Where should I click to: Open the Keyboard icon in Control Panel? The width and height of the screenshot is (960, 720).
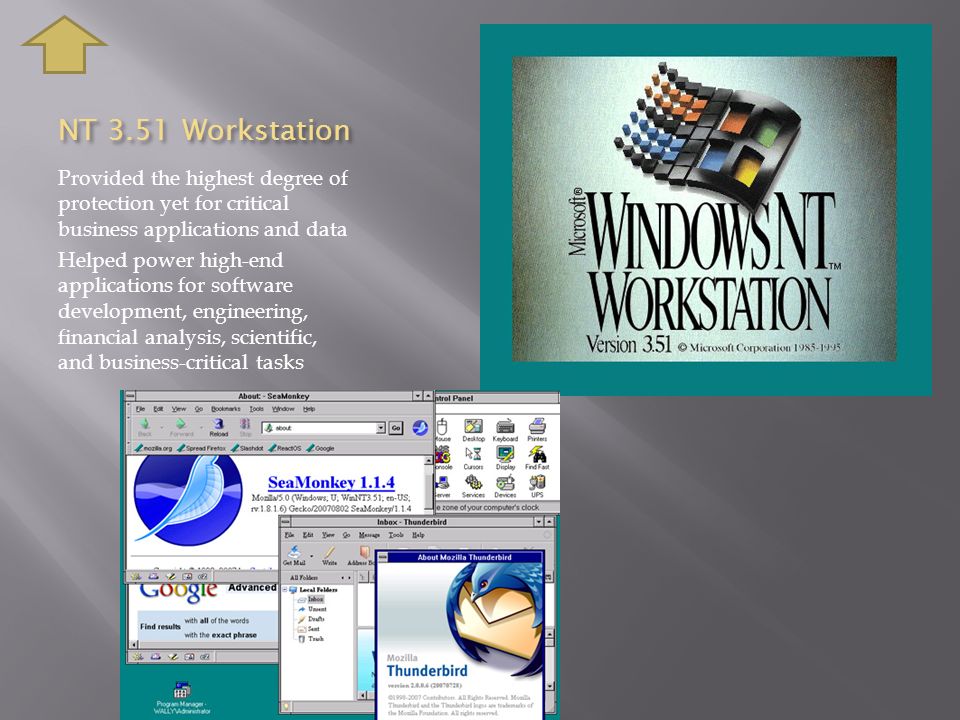coord(505,430)
